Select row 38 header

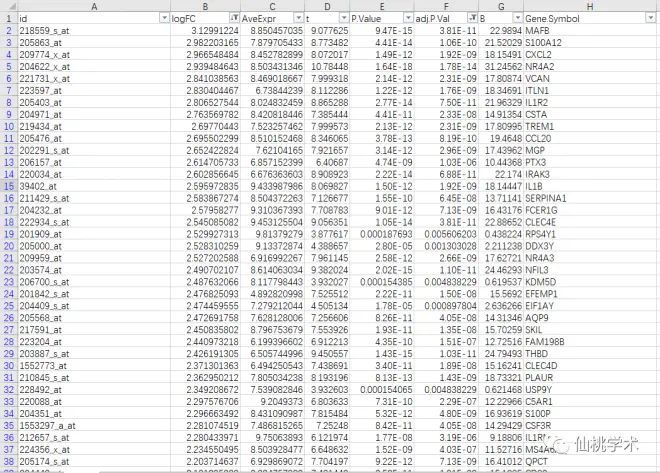pyautogui.click(x=9, y=461)
